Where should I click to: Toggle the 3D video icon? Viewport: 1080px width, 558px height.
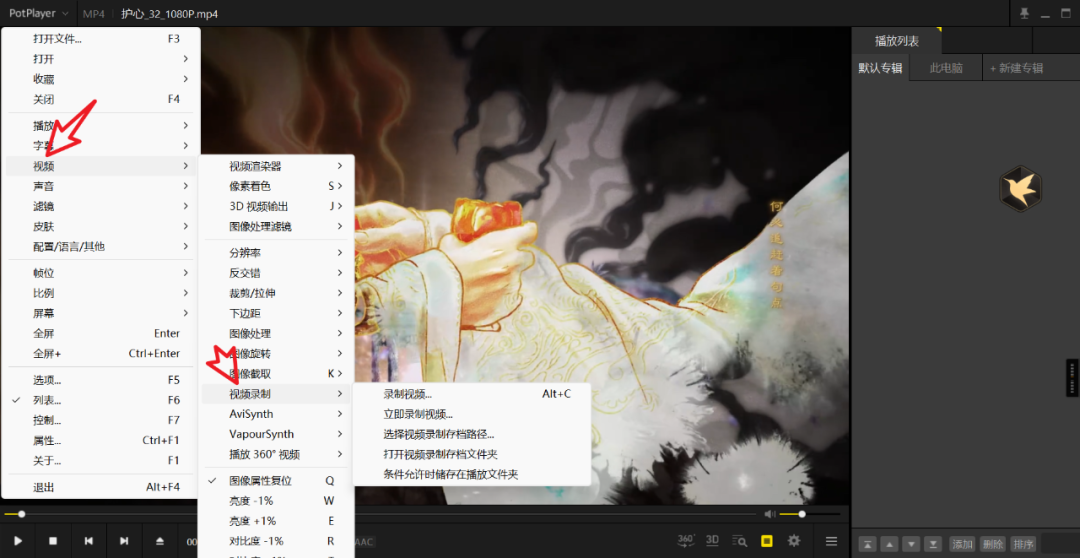click(x=712, y=540)
